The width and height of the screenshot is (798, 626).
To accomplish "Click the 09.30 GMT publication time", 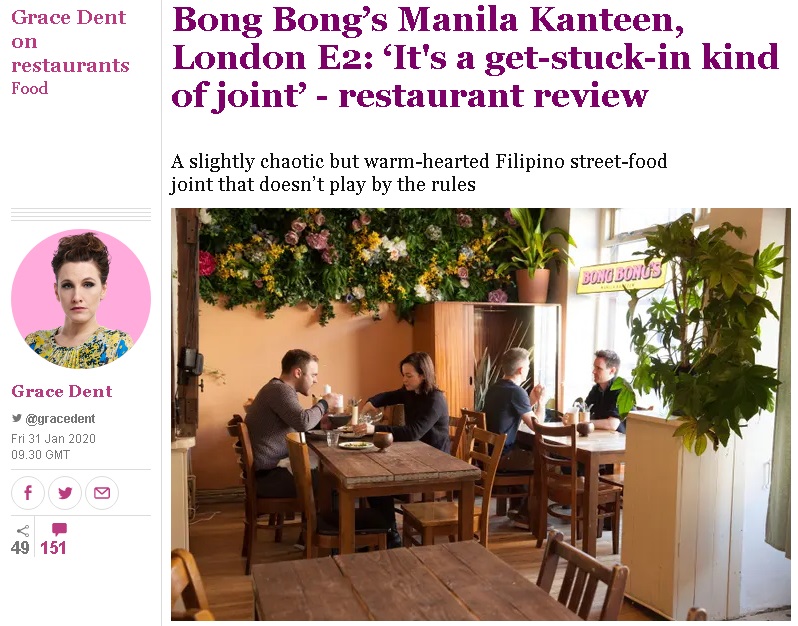I will pos(41,454).
